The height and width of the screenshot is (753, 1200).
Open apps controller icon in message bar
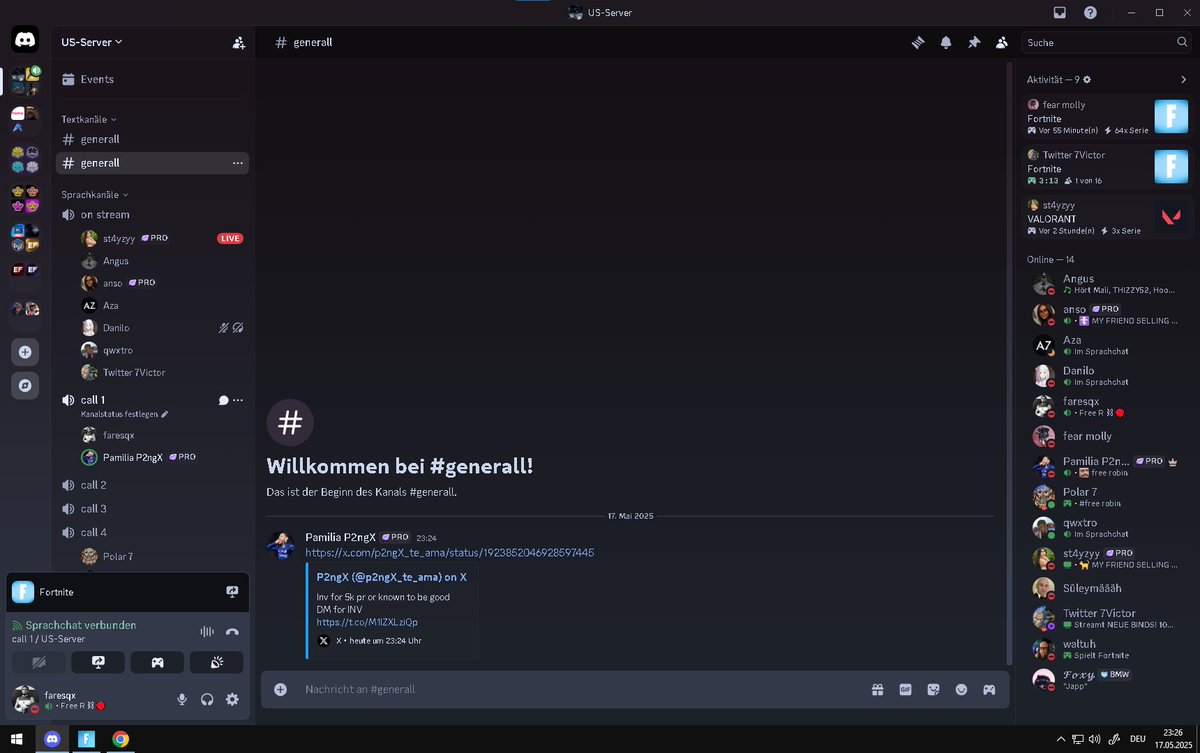point(989,689)
